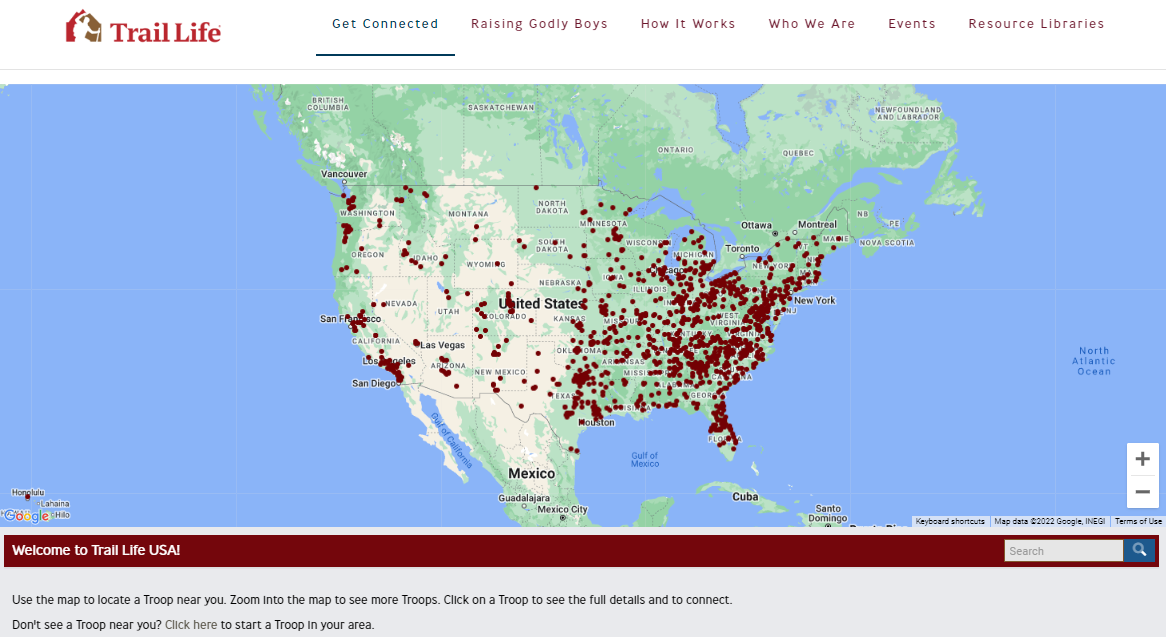Click the 'Vancouver' map label
Screen dimensions: 1166x637
(344, 174)
